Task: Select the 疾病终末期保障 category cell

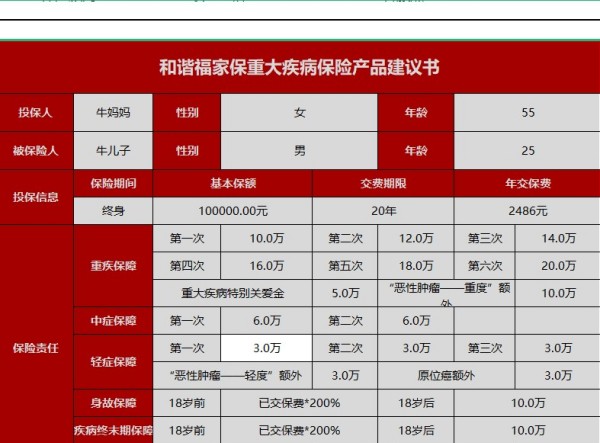Action: click(x=113, y=430)
